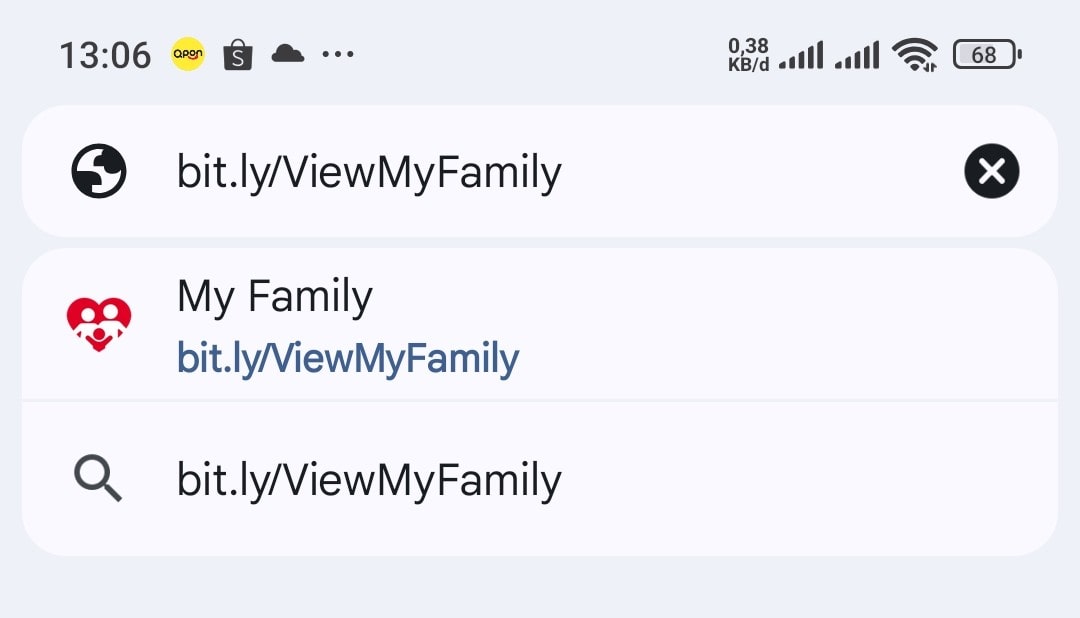
Task: Tap the battery indicator showing 68
Action: tap(986, 54)
